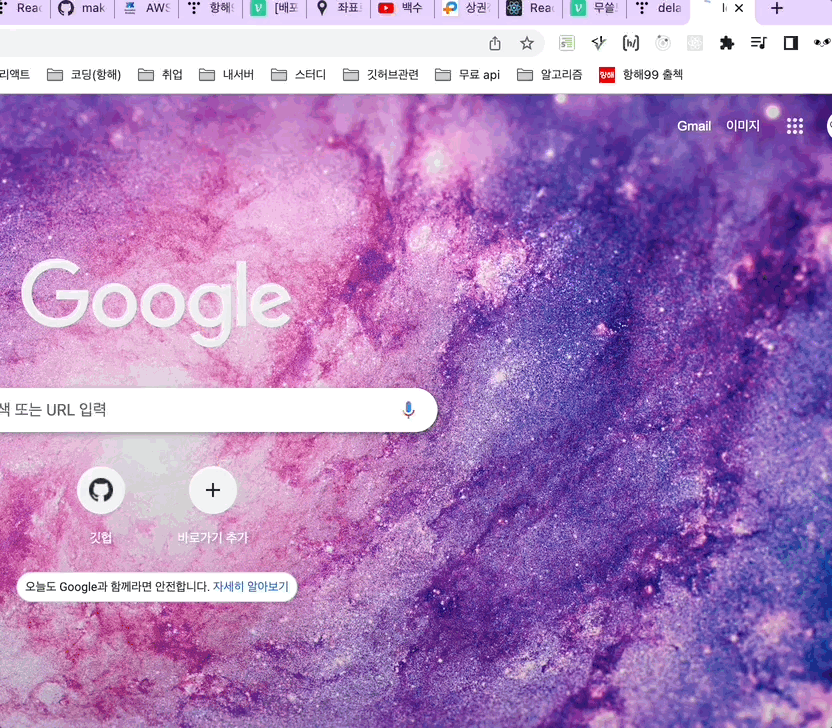Open the 이미지 images link

click(742, 126)
